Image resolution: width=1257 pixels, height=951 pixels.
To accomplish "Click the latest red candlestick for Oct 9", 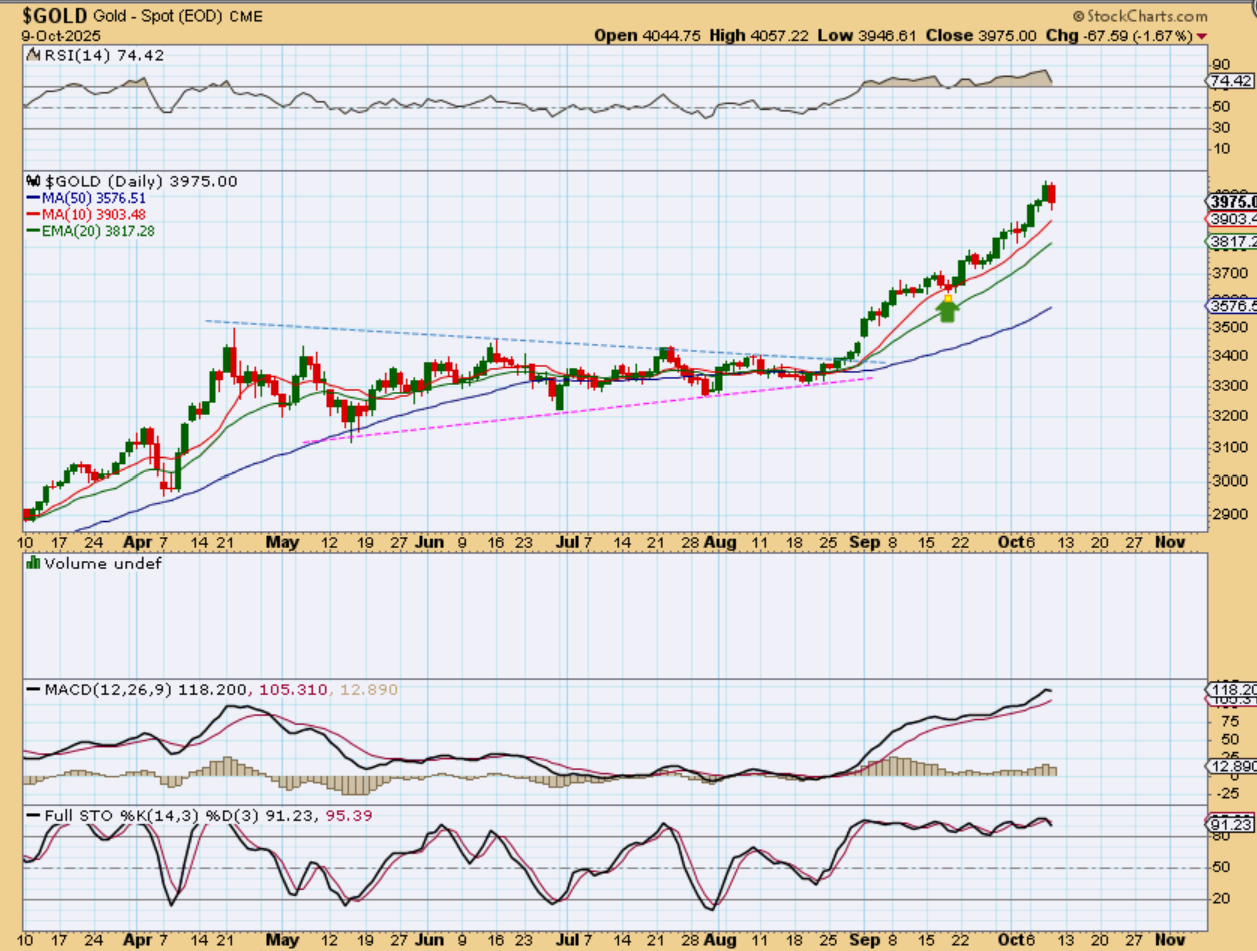I will tap(1051, 195).
